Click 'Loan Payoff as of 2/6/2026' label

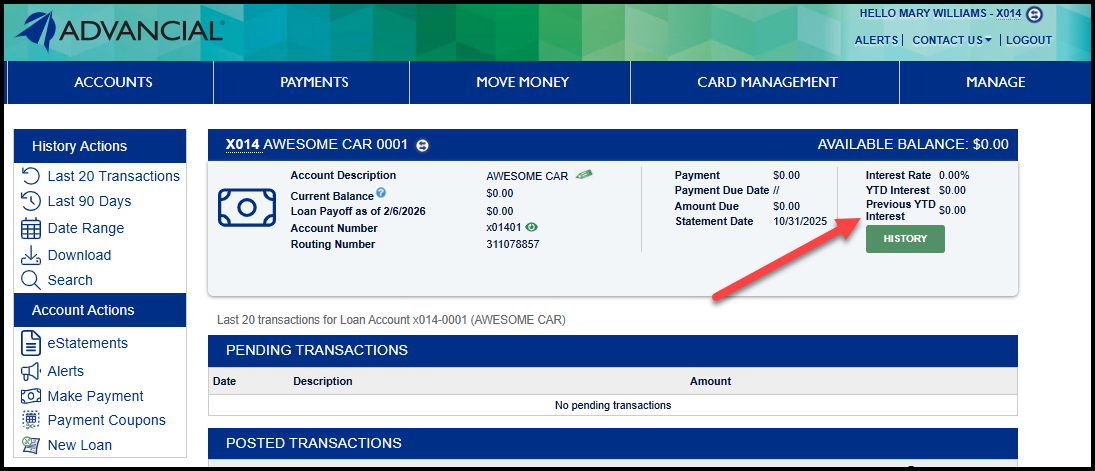pos(358,211)
